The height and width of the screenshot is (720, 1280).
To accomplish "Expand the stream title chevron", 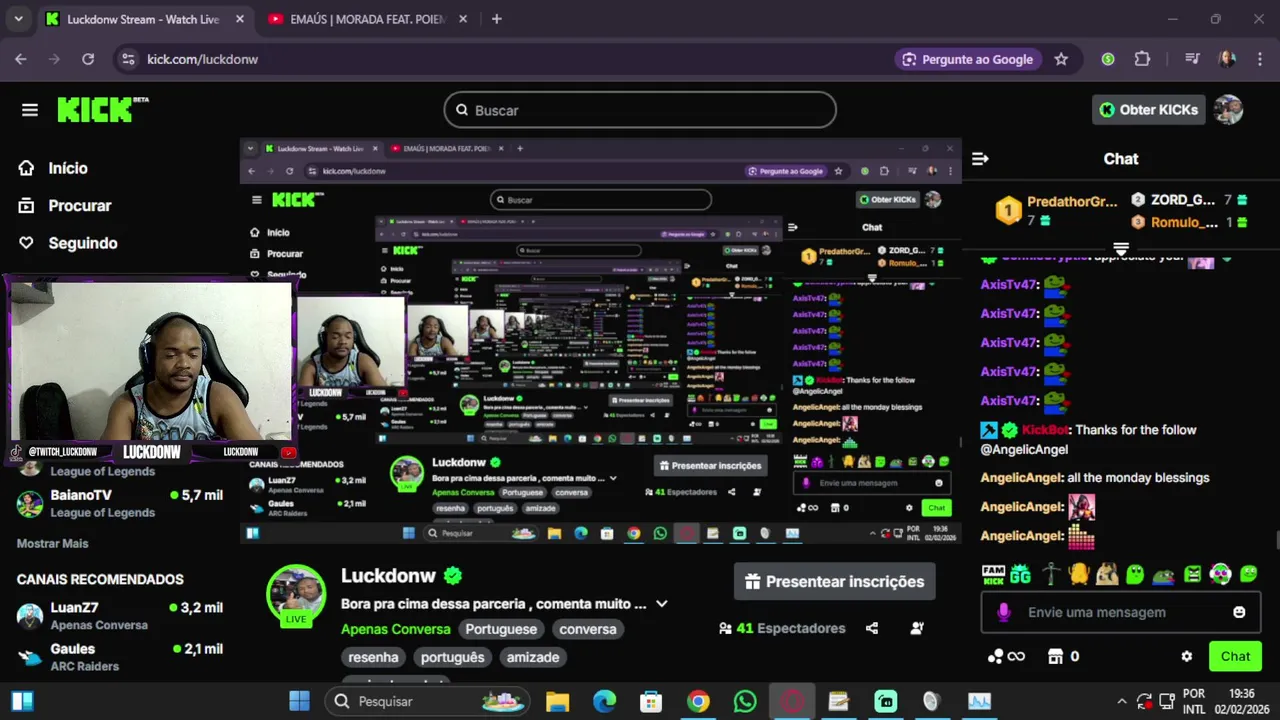I will click(661, 604).
